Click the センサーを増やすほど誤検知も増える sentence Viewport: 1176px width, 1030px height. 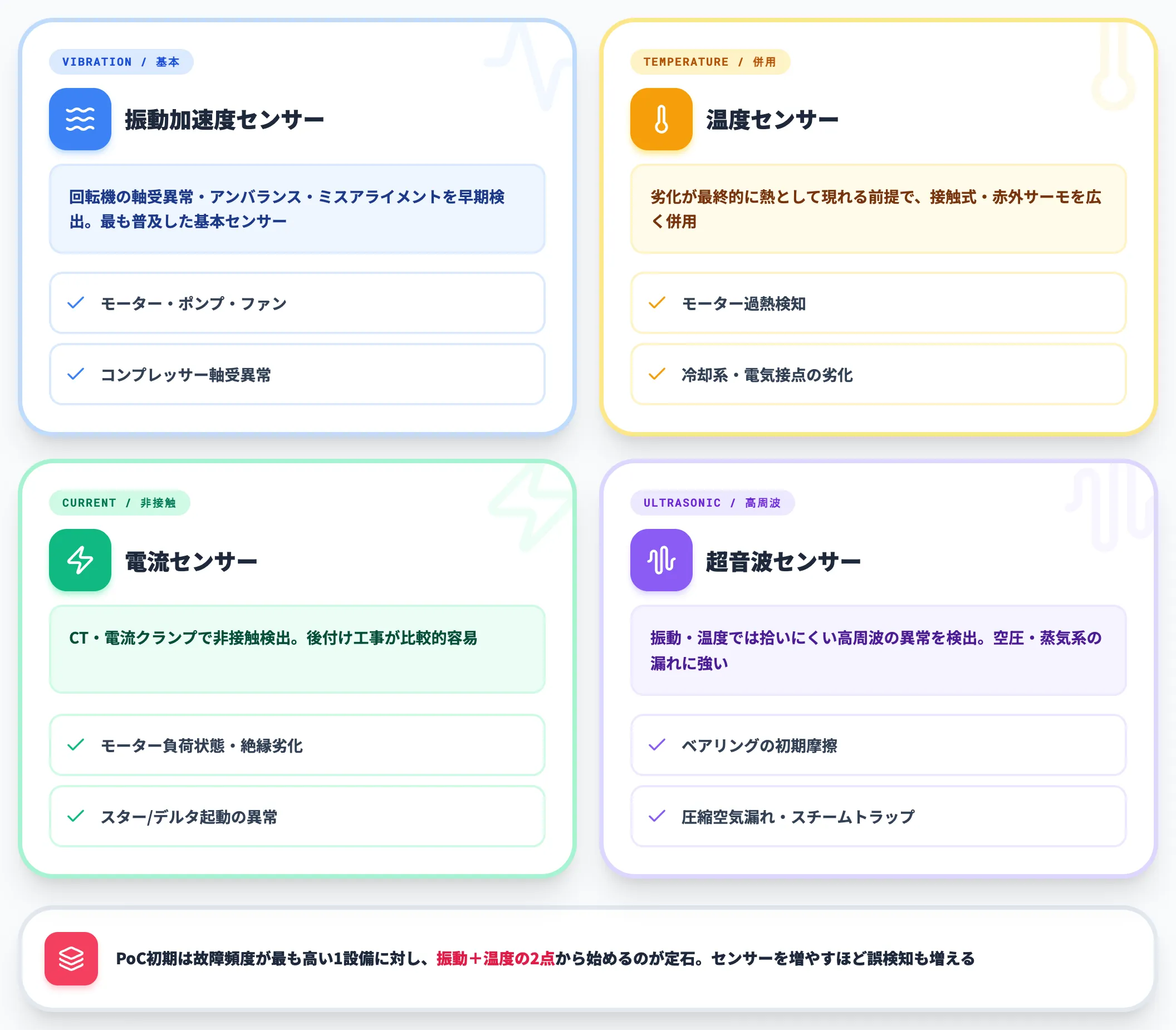coord(842,958)
